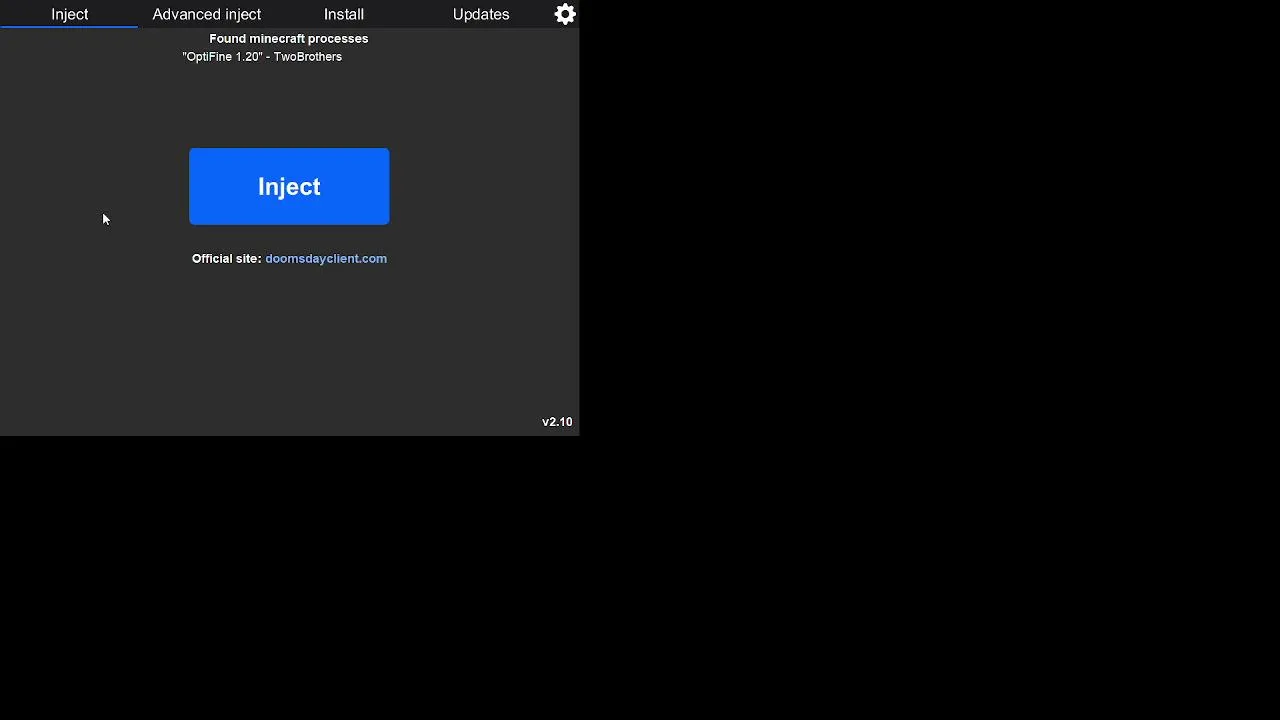The image size is (1280, 720).
Task: Click the large blue Inject button
Action: (x=289, y=186)
